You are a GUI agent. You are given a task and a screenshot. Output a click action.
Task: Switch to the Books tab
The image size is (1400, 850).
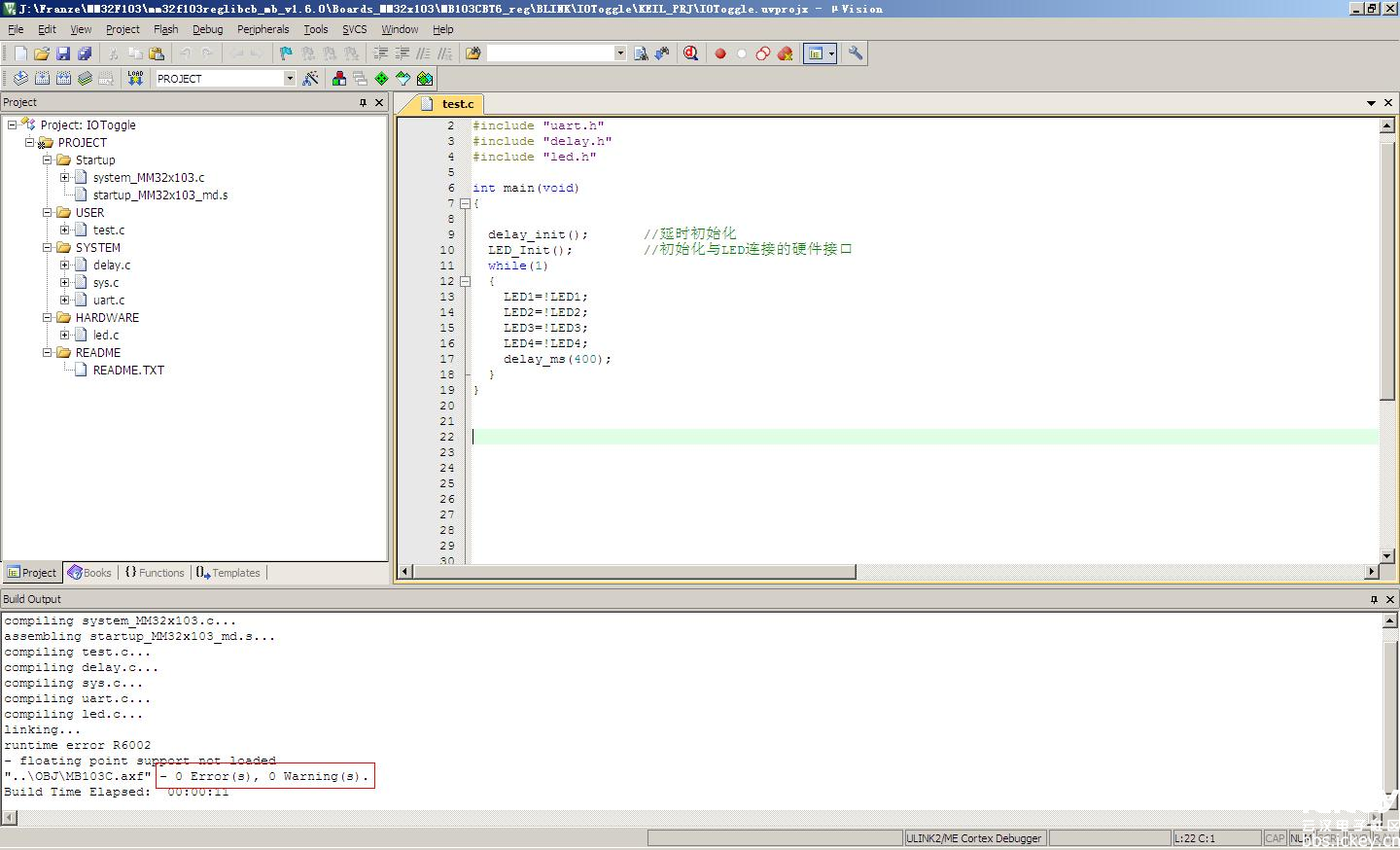click(89, 573)
